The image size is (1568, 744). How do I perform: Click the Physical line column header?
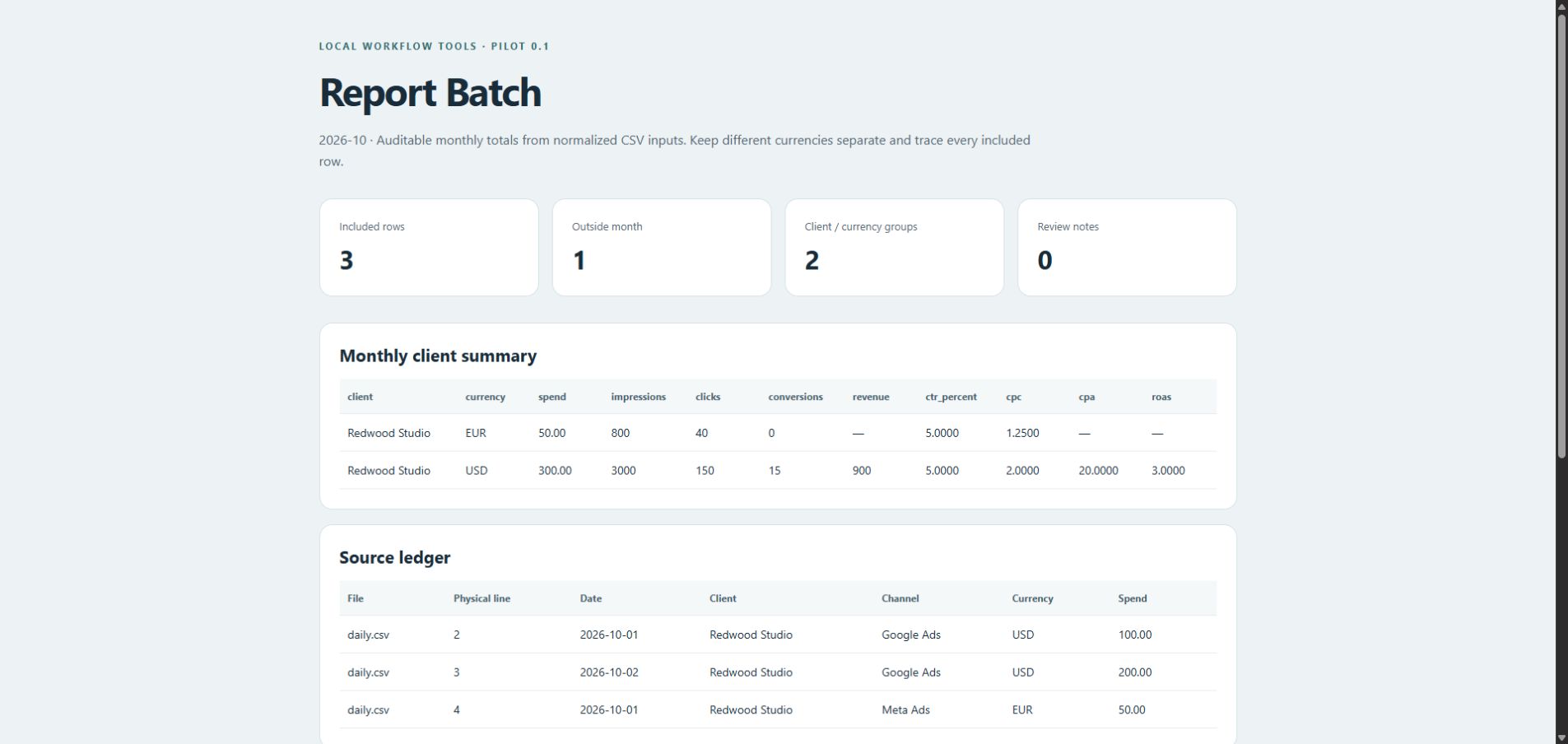click(x=482, y=598)
